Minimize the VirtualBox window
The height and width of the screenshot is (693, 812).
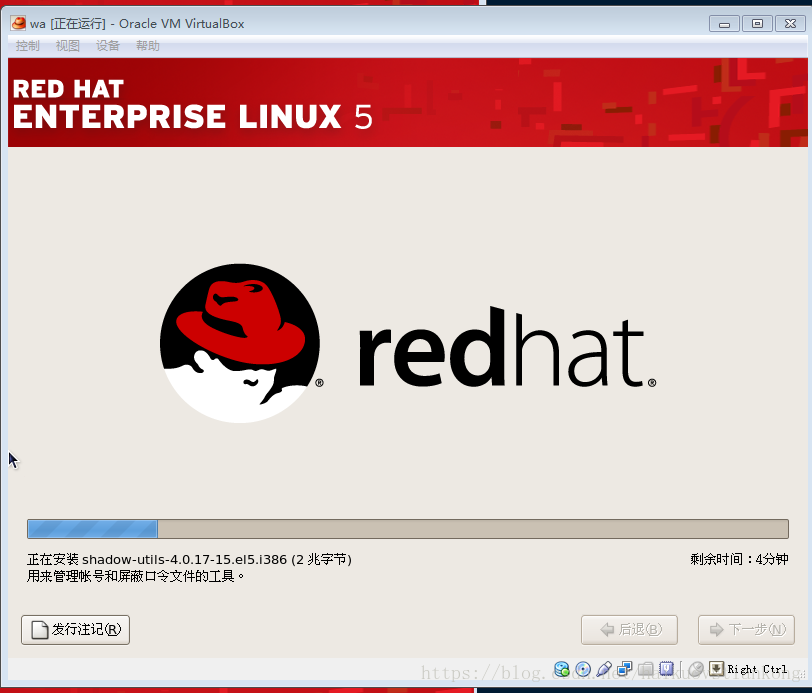point(724,24)
